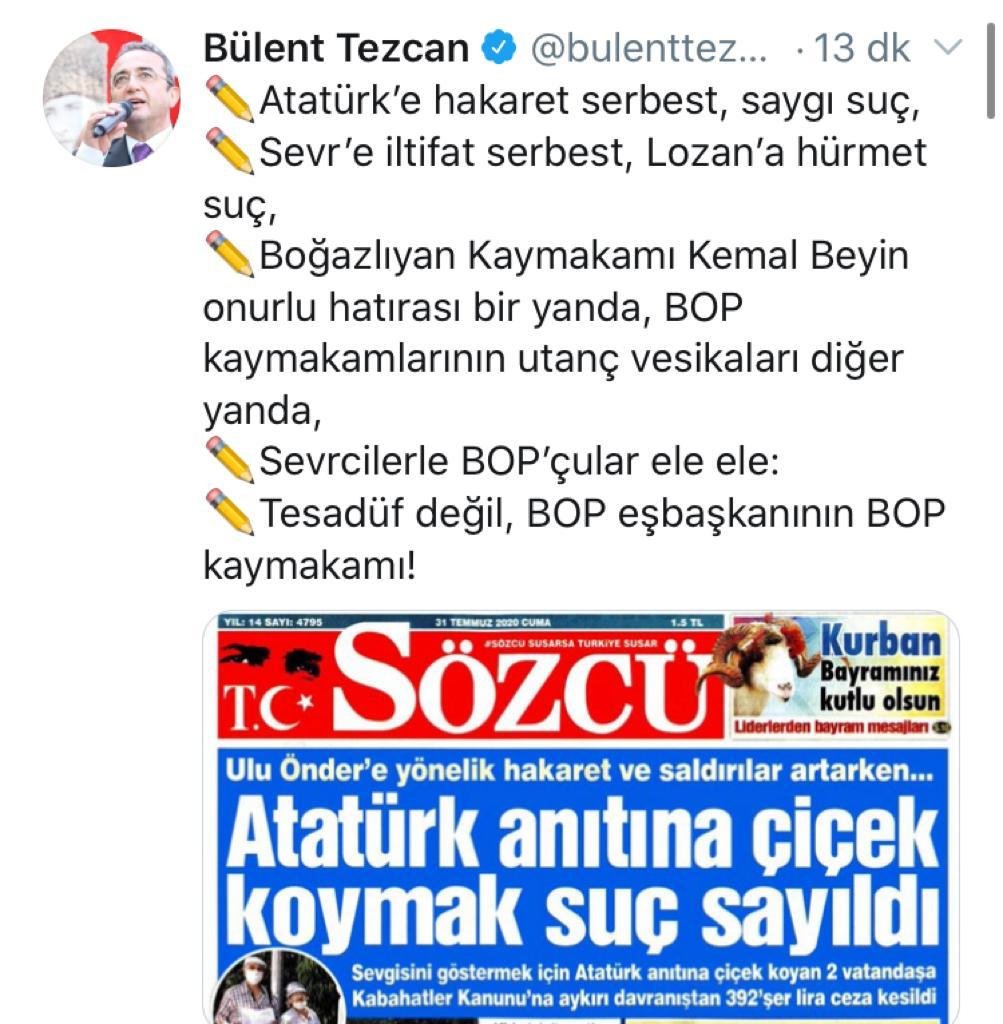Click the blue verified badge
This screenshot has width=1003, height=1024.
tap(499, 48)
